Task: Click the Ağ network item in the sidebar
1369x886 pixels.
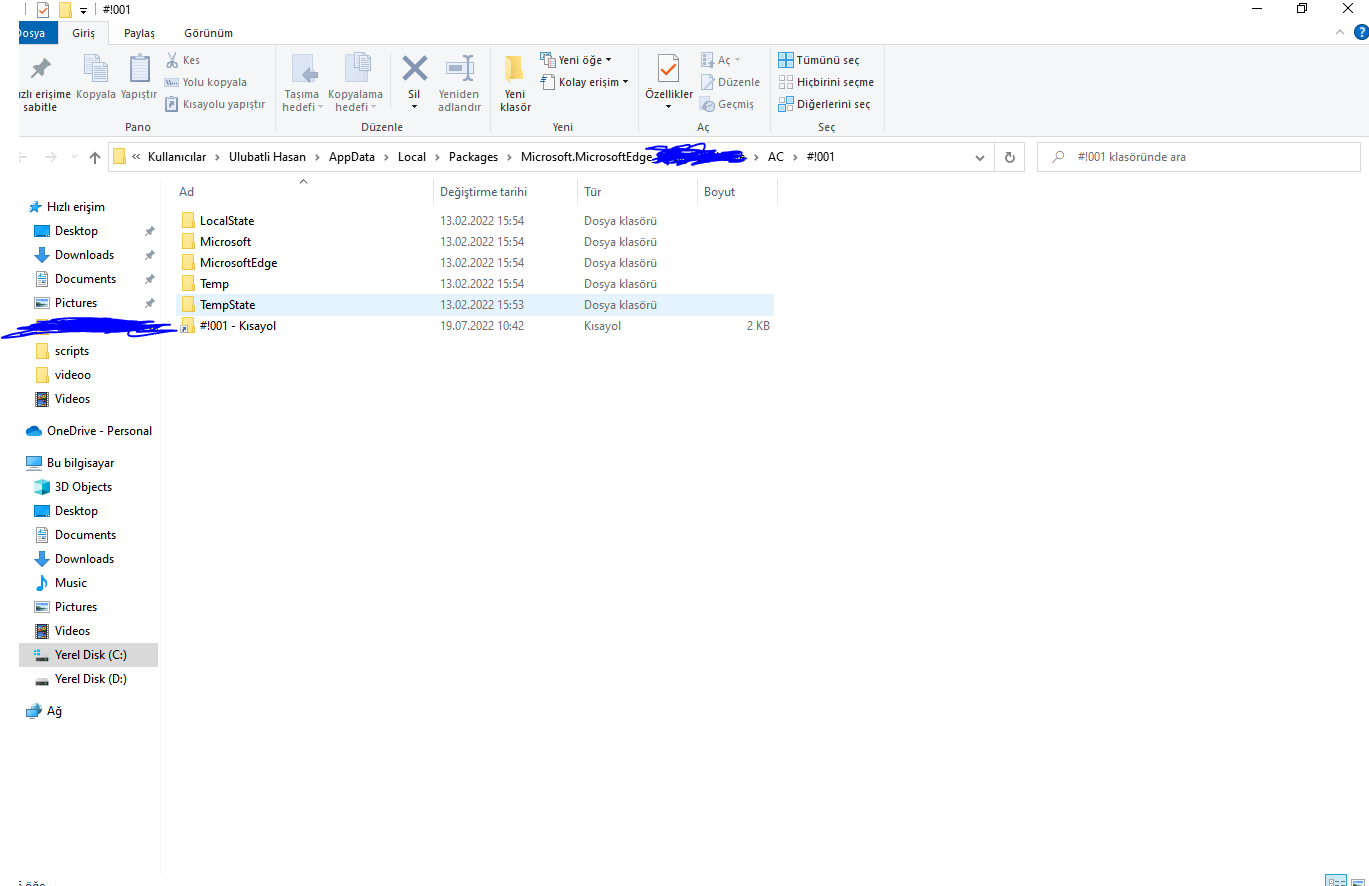Action: coord(44,711)
